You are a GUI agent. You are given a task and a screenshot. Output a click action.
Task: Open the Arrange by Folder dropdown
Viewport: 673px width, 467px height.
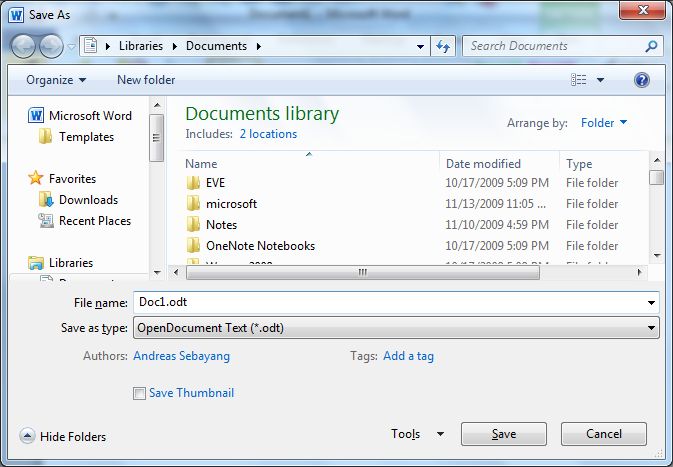pyautogui.click(x=603, y=123)
